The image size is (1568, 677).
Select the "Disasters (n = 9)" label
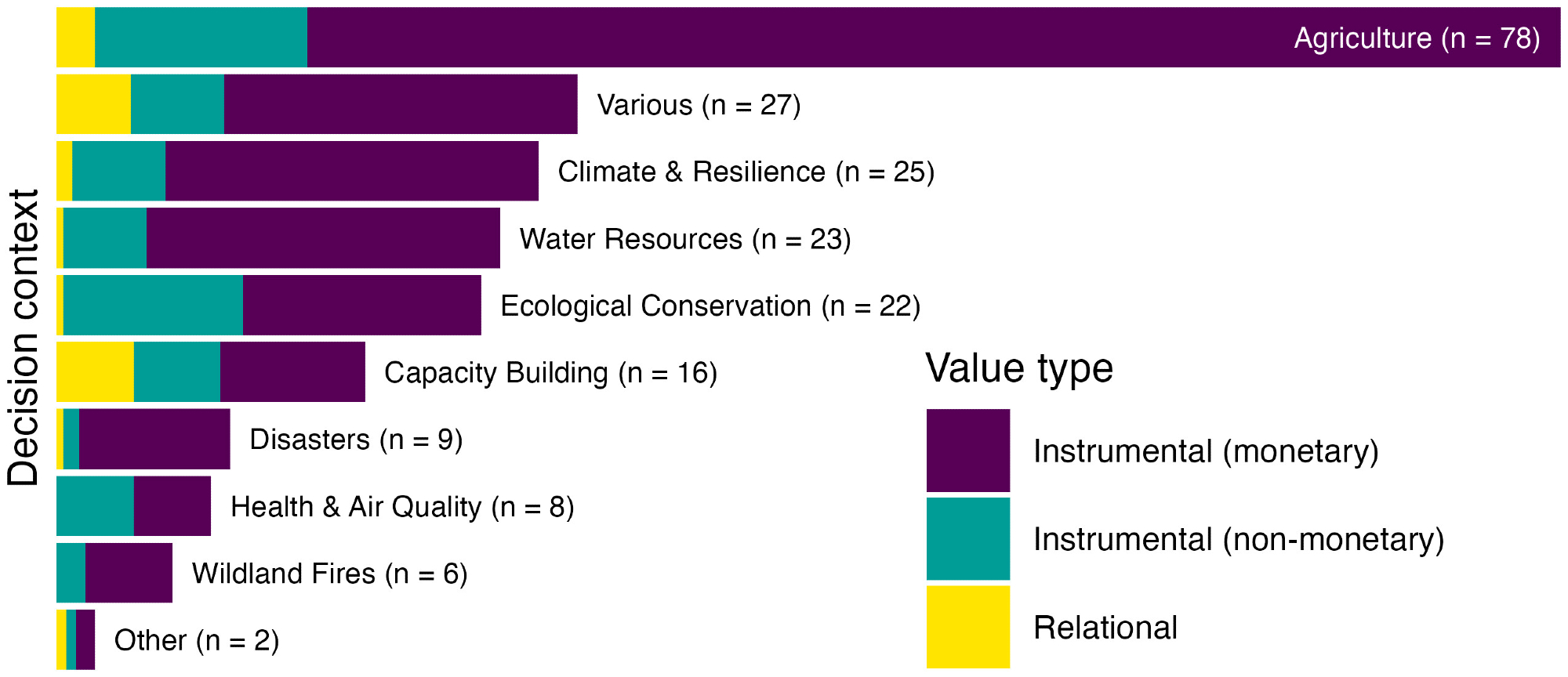[356, 440]
